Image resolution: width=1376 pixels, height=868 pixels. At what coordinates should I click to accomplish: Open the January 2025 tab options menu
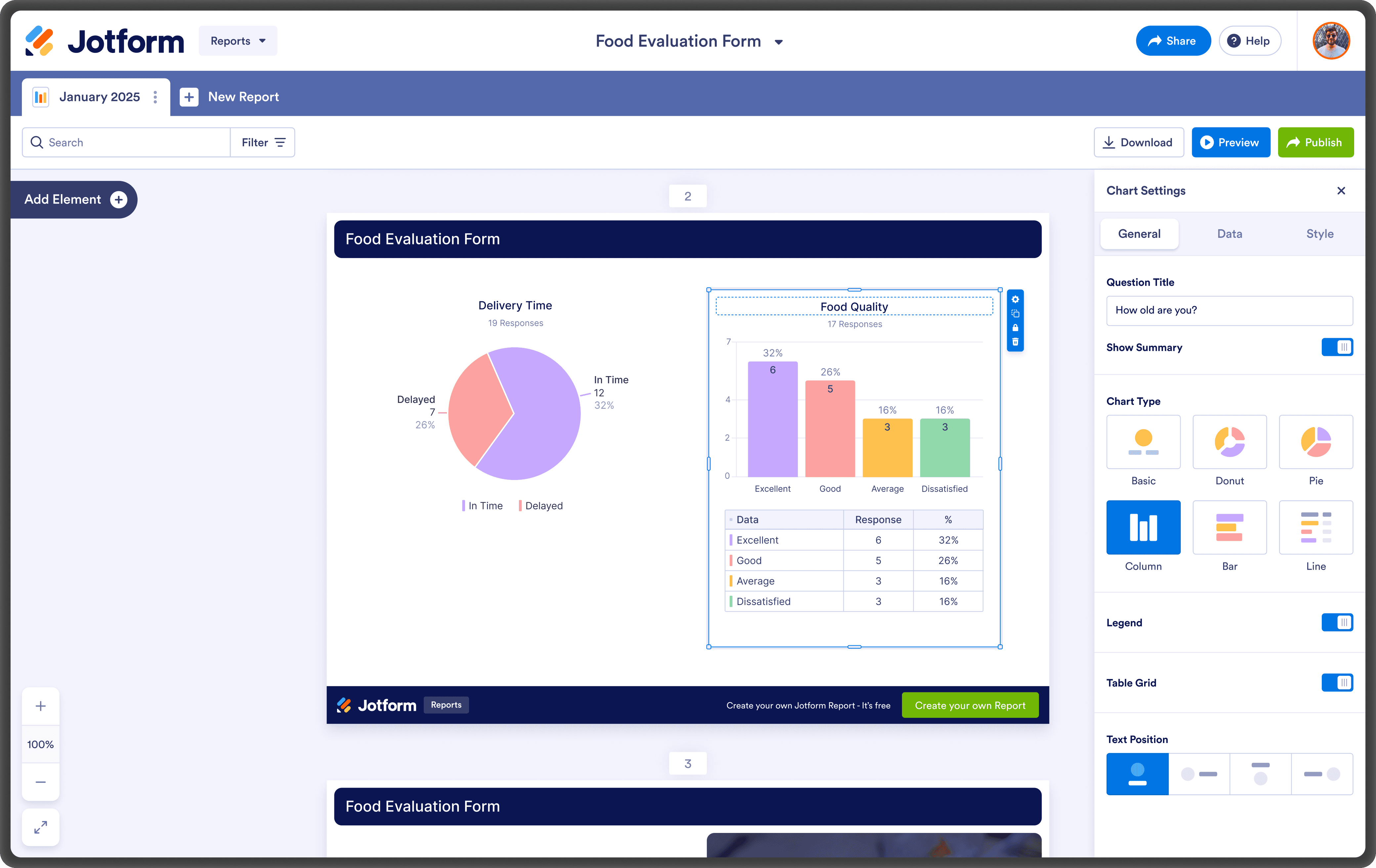(155, 97)
